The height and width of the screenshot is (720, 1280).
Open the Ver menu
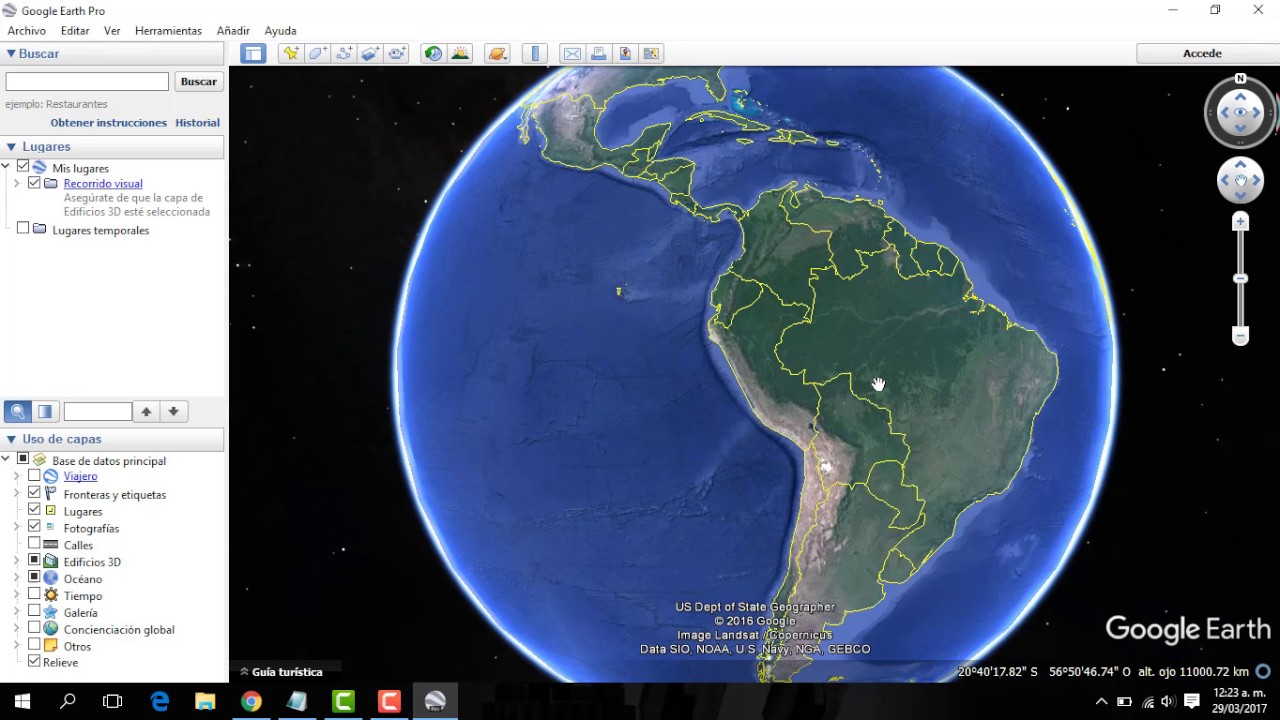click(112, 31)
